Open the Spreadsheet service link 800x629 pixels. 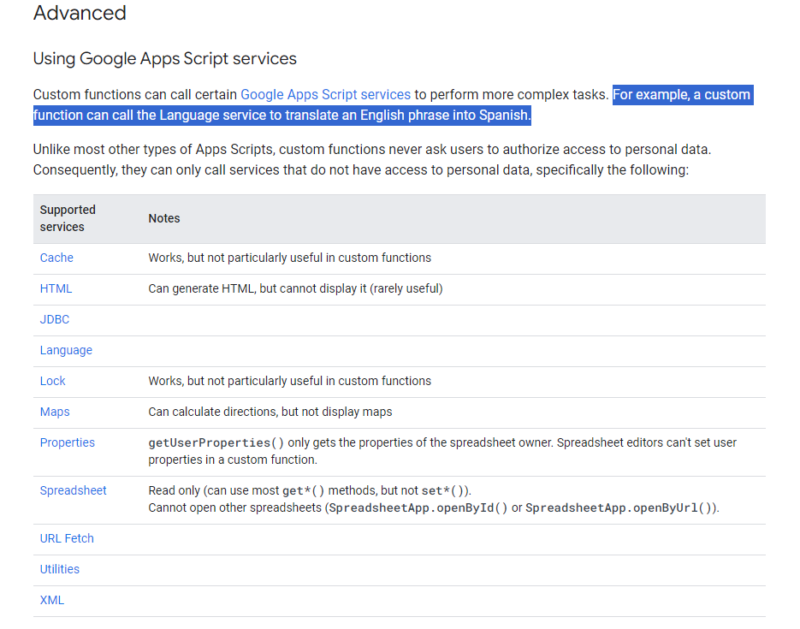pyautogui.click(x=73, y=491)
